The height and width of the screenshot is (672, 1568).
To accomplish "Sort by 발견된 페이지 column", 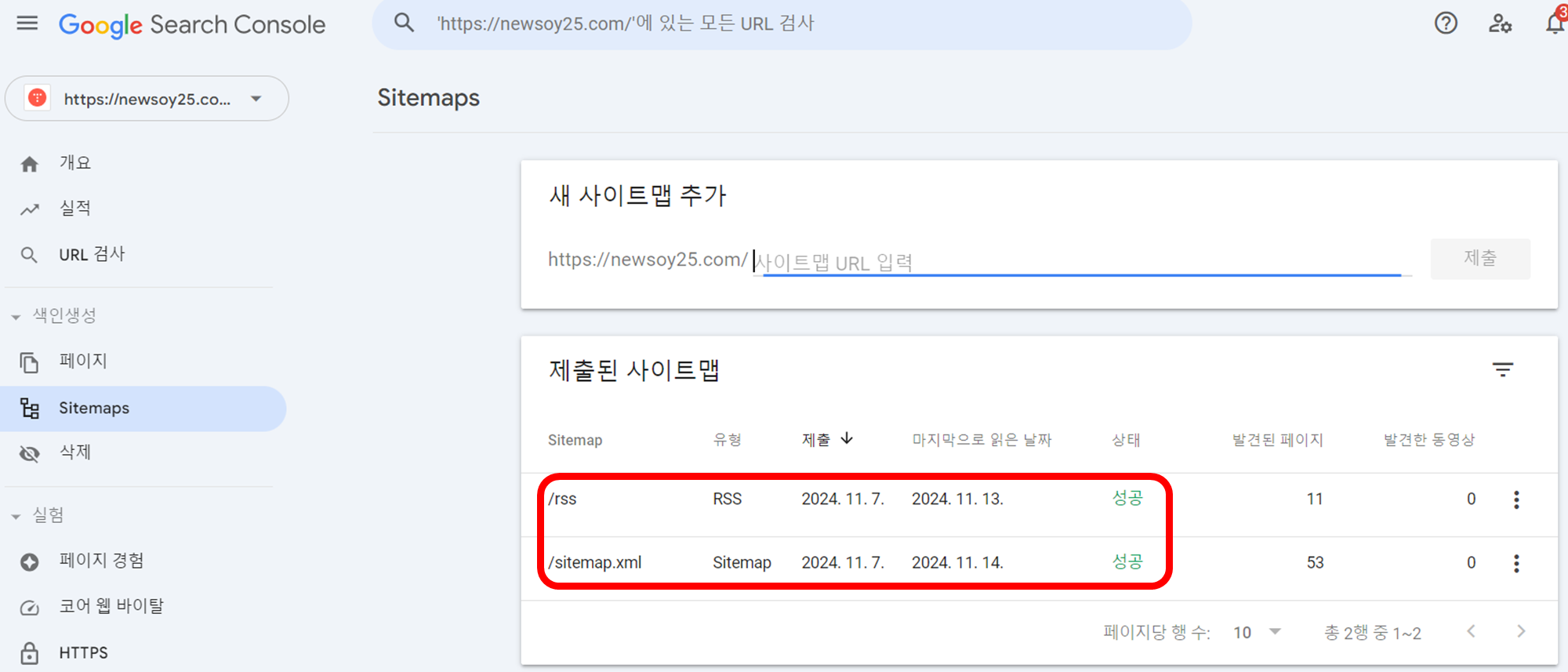I will [x=1277, y=440].
